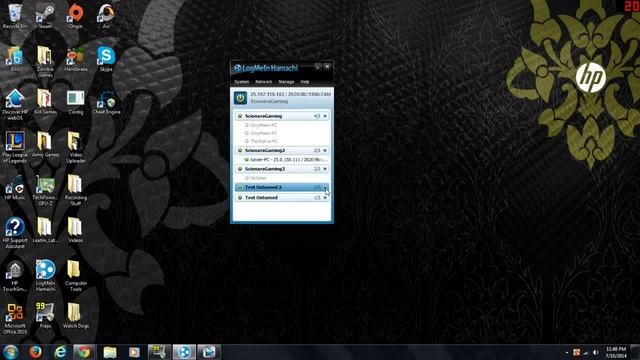
Task: Open Google Chrome from the taskbar
Action: coord(84,352)
